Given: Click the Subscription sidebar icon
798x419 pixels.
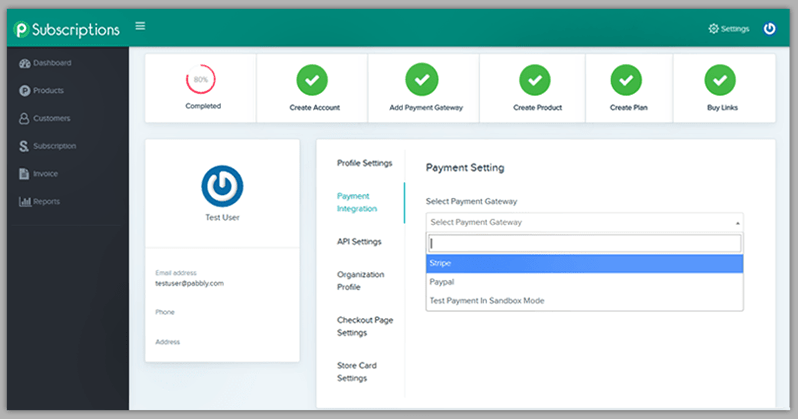Looking at the screenshot, I should 24,146.
